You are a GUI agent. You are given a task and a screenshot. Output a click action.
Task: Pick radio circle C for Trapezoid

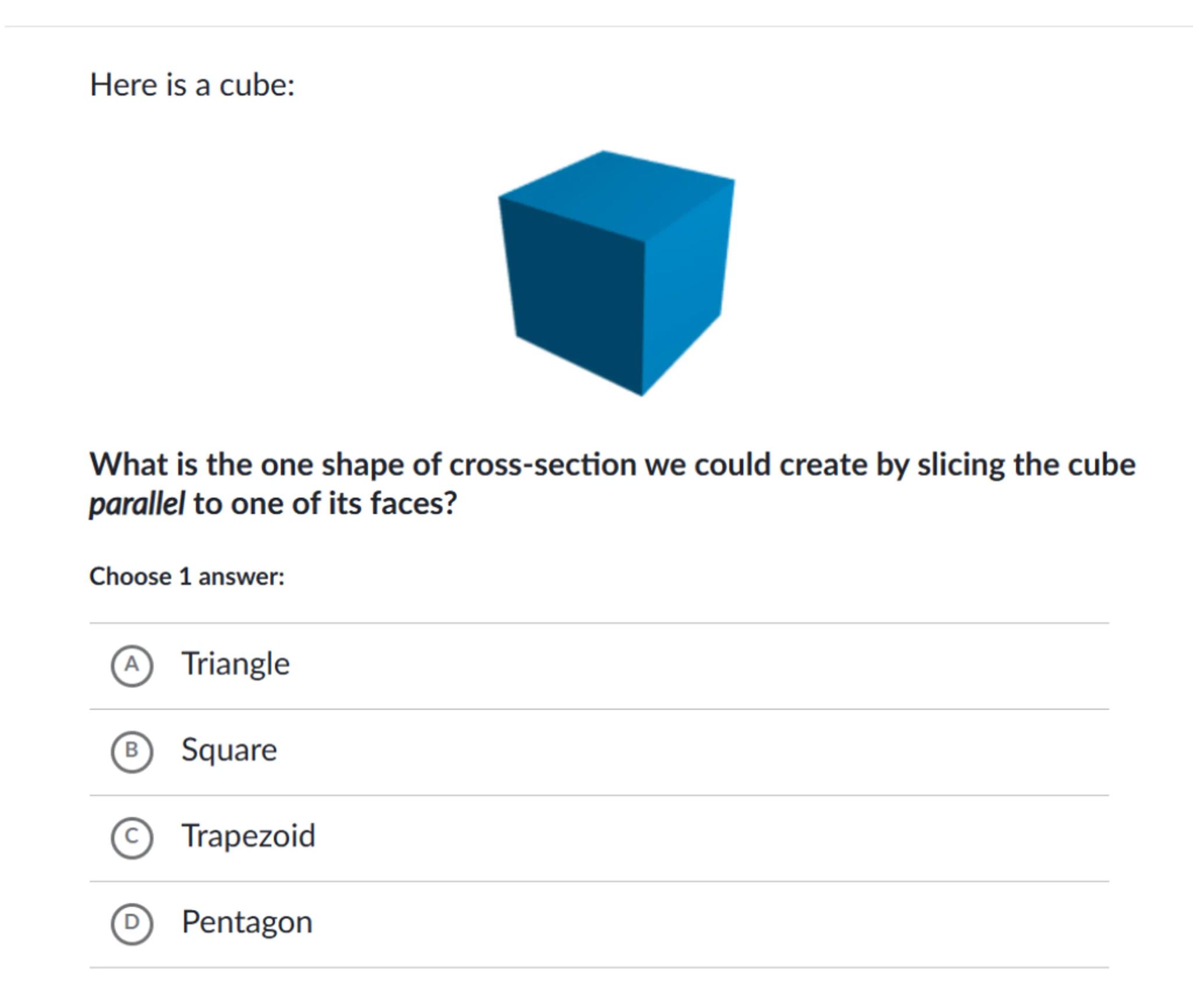[132, 837]
